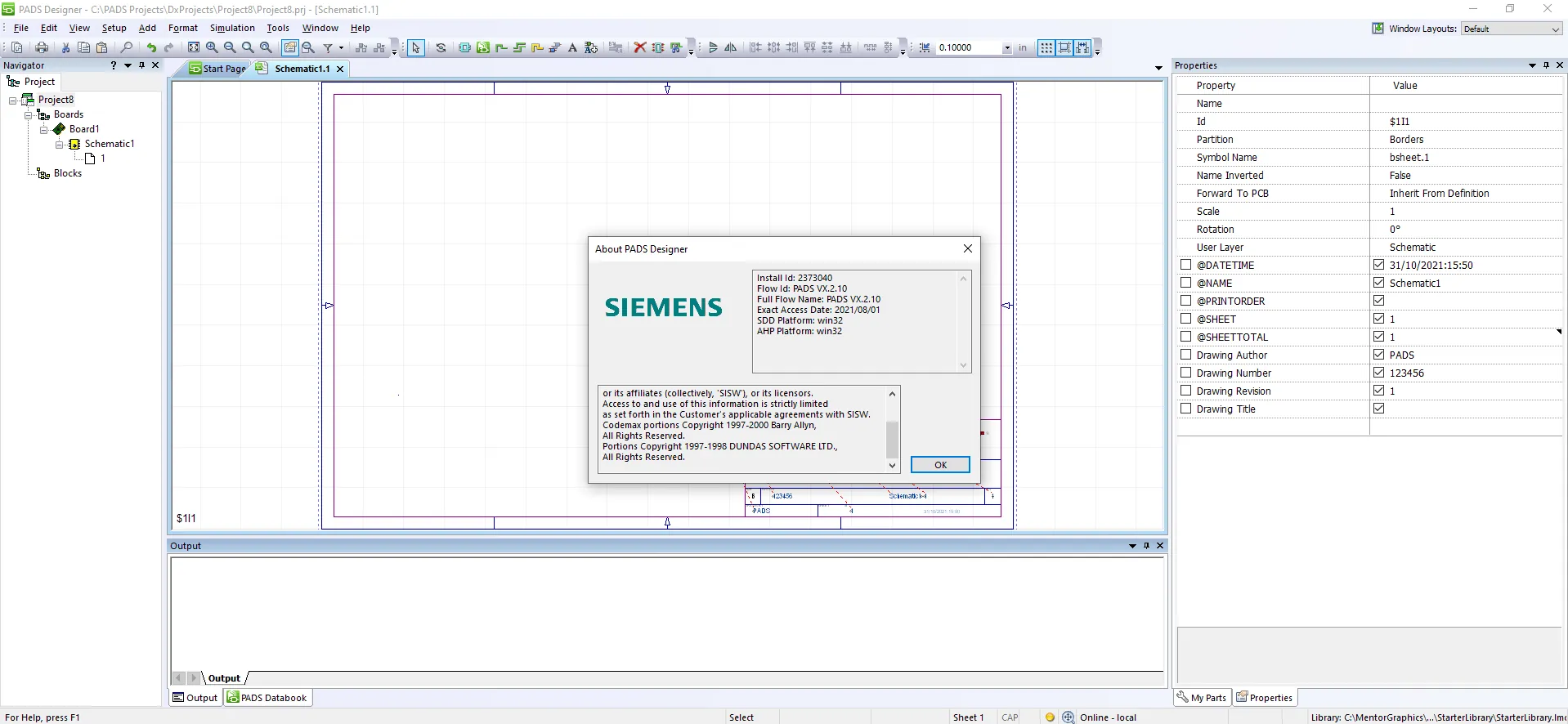Collapse the Board1 tree node
Viewport: 1568px width, 724px height.
pos(44,130)
